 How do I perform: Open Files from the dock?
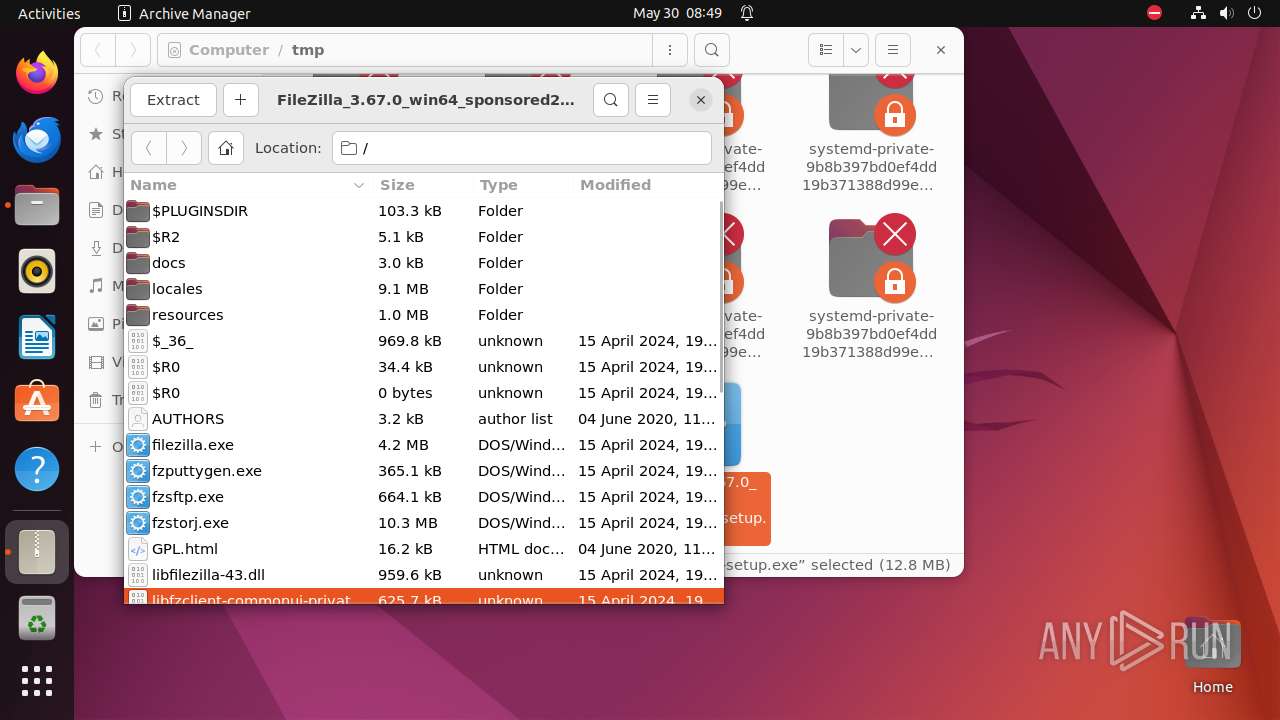click(37, 205)
